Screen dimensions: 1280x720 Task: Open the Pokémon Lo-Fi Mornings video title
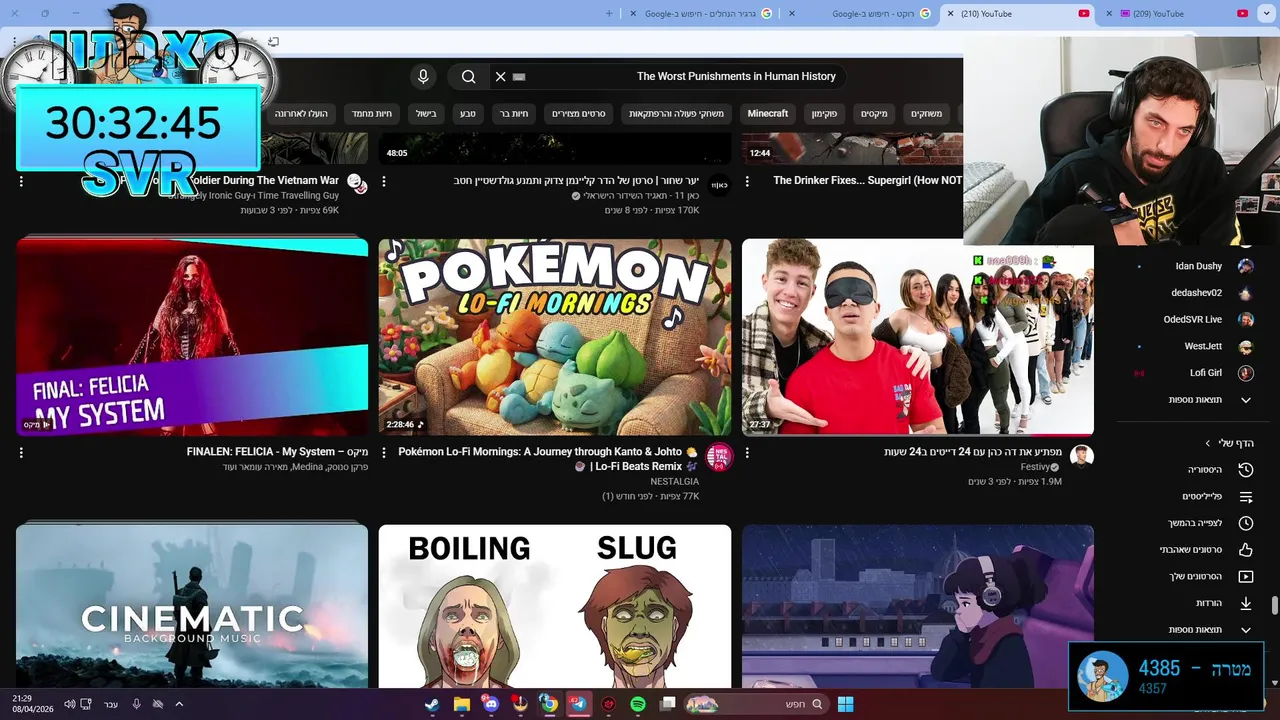click(548, 459)
